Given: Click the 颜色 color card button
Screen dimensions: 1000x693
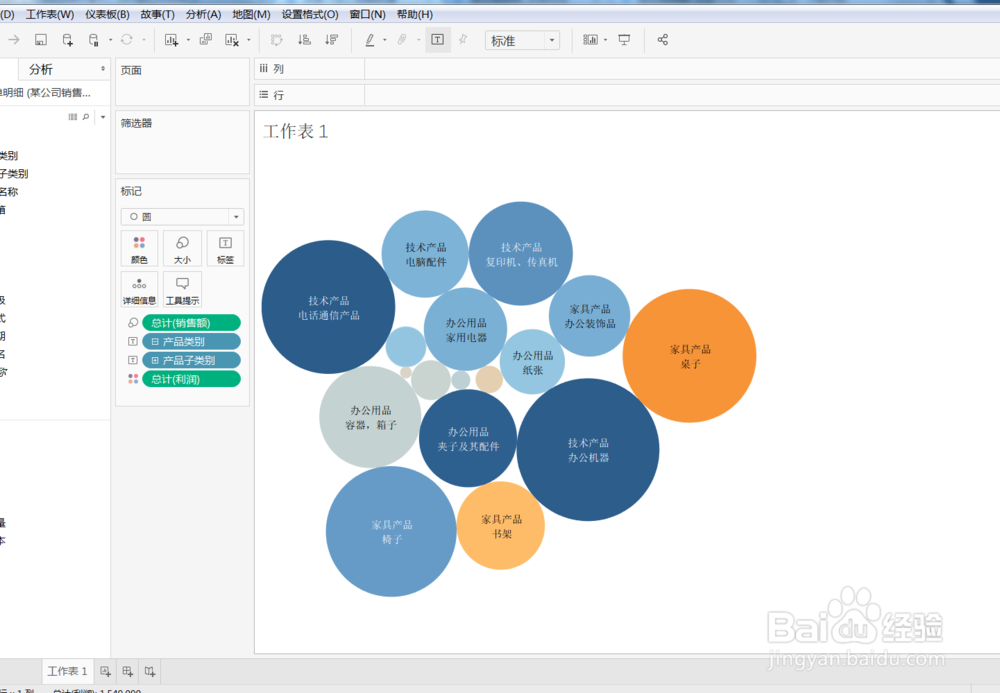Looking at the screenshot, I should (x=139, y=249).
